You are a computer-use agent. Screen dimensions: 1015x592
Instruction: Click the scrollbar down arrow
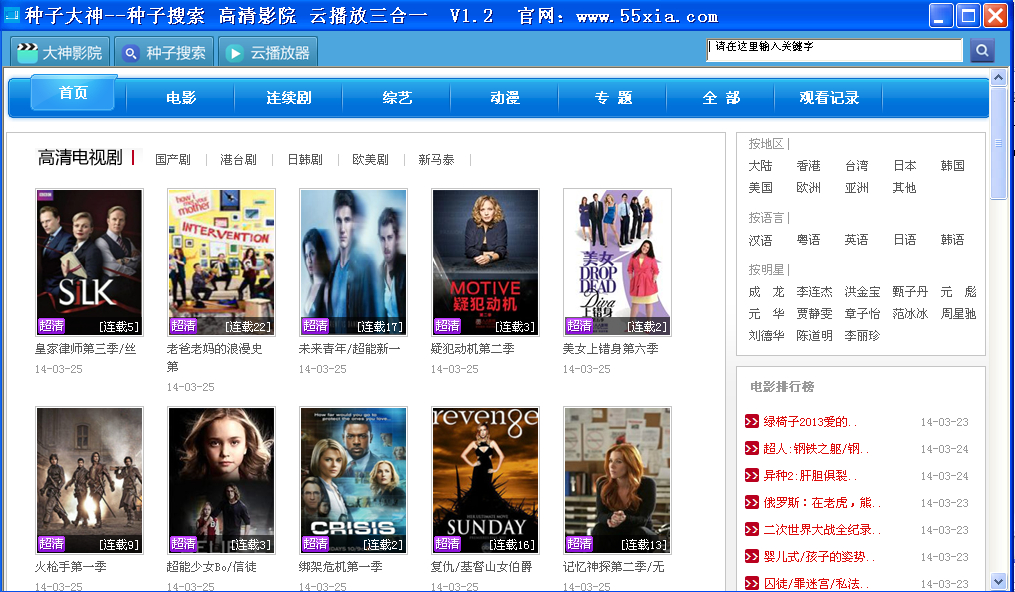(998, 580)
